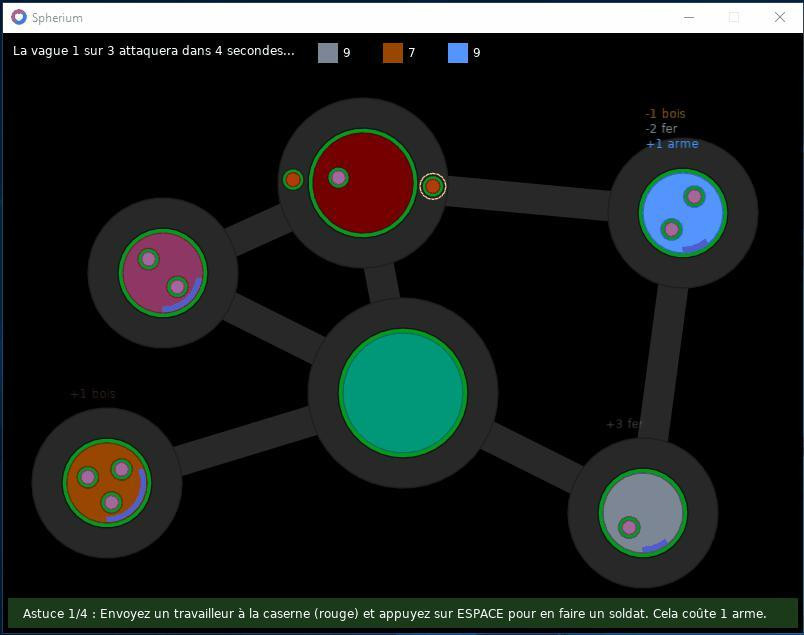Select the red barracks sphere

[x=363, y=183]
